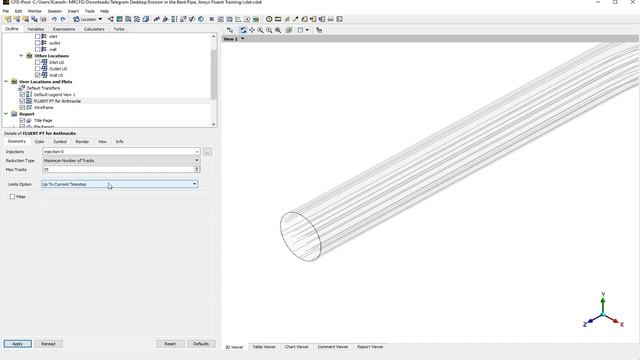
Task: Click the Save Picture camera icon
Action: pos(43,19)
